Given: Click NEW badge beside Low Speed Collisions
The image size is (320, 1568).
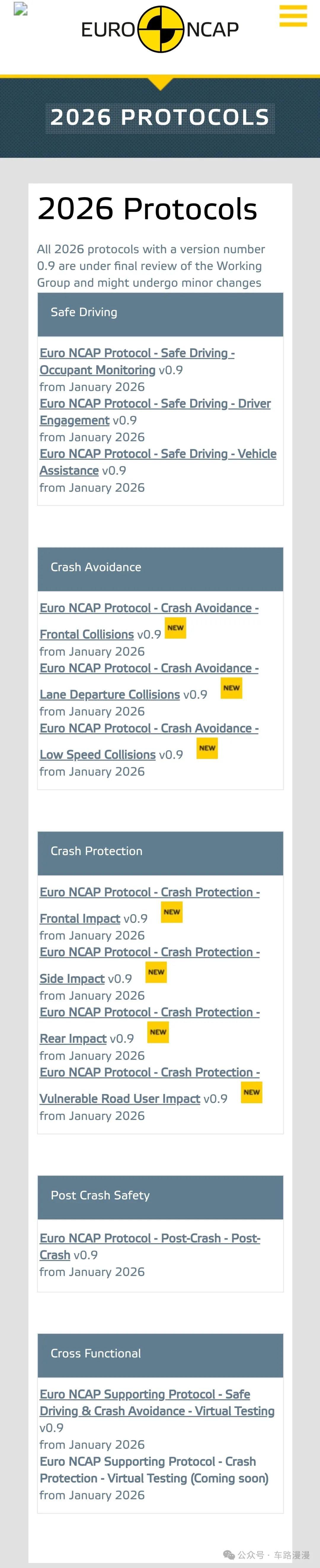Looking at the screenshot, I should tap(207, 748).
